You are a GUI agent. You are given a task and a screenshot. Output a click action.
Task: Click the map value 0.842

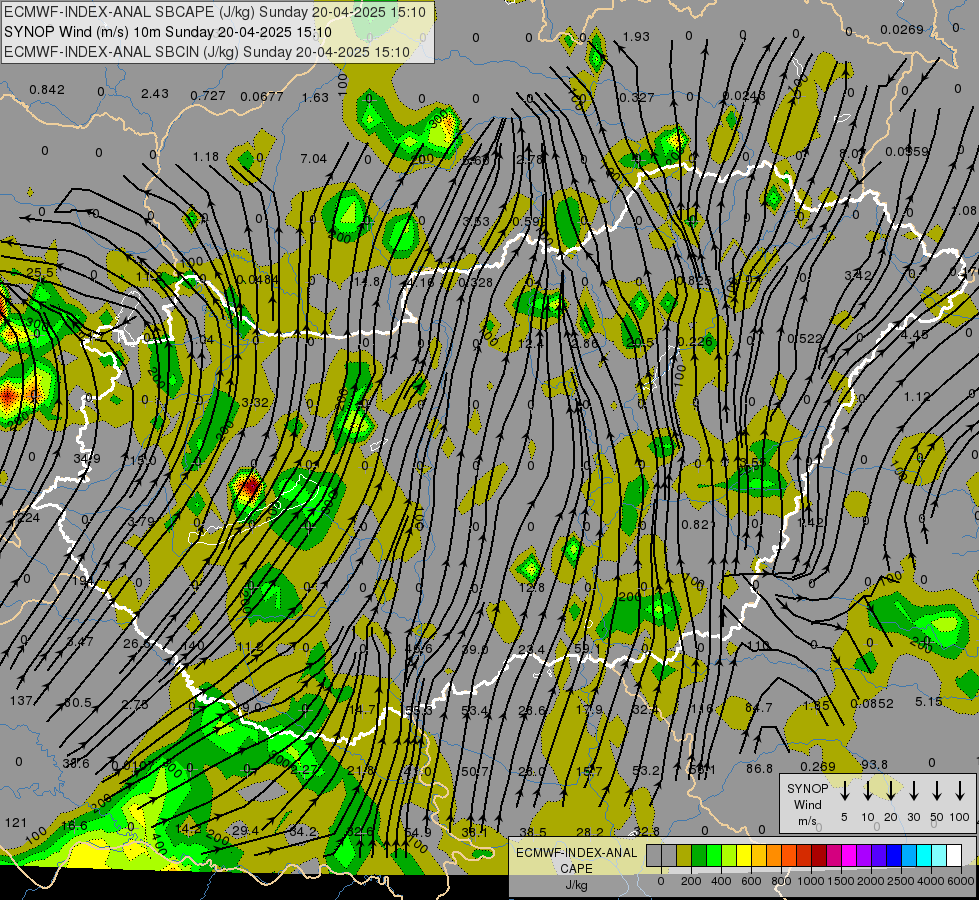tap(47, 90)
